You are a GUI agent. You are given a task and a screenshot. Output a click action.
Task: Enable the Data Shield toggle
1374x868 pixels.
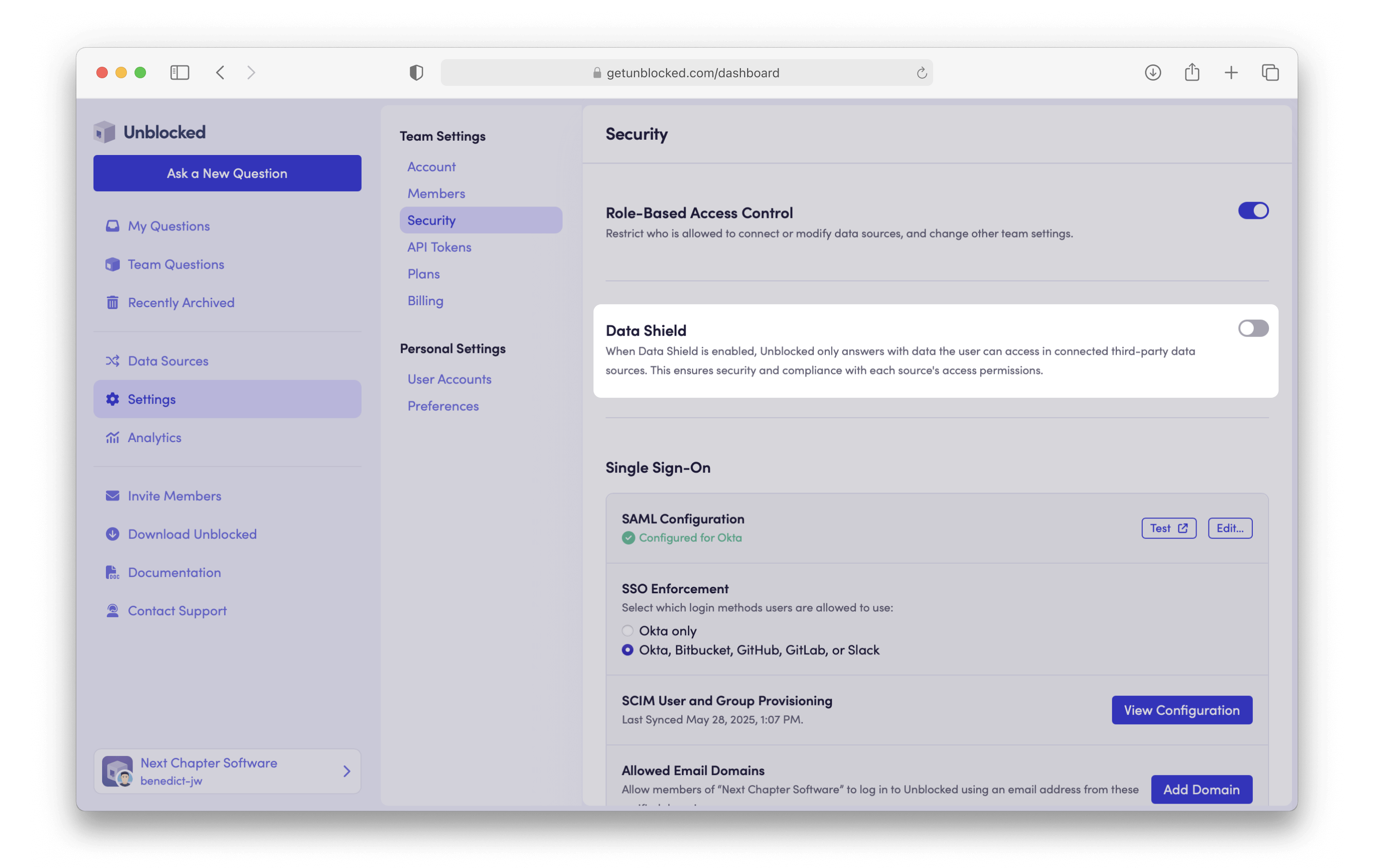[1253, 328]
